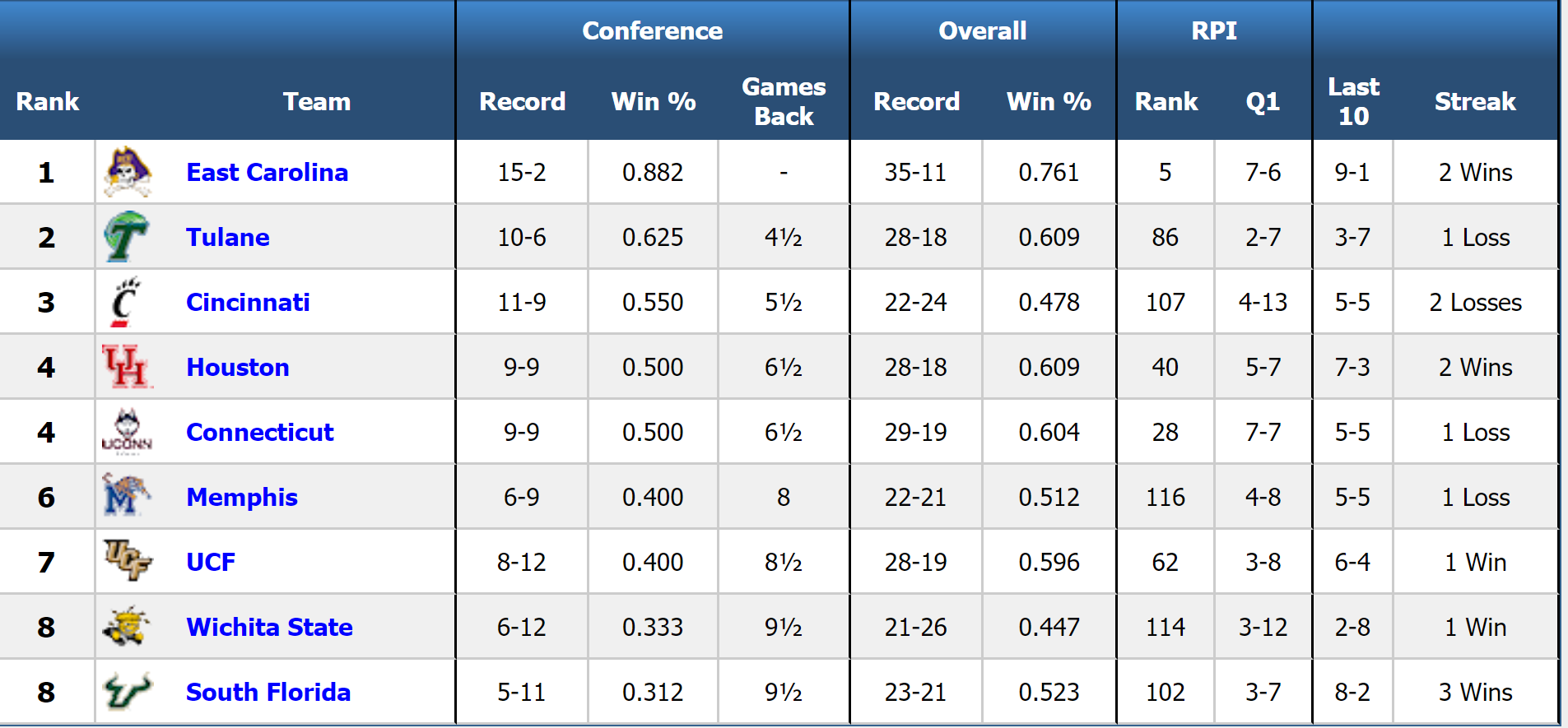Click the Streak column header
Screen dimensions: 1568x728
(1475, 101)
